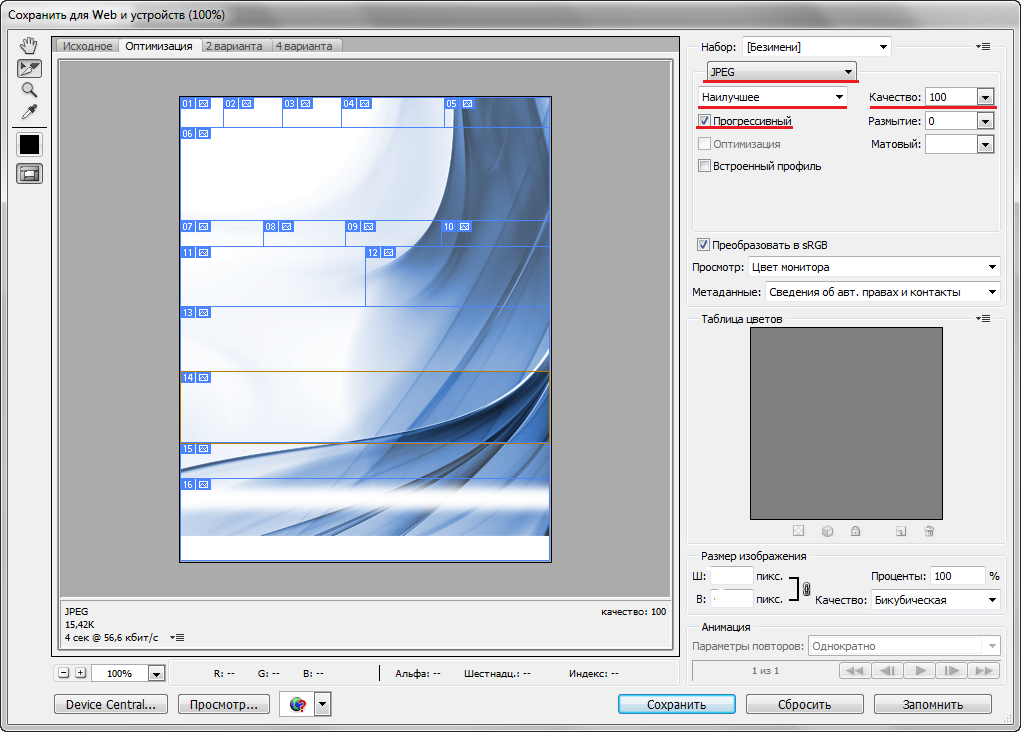This screenshot has width=1021, height=732.
Task: Open the optimize panel flyout menu icon
Action: (x=983, y=47)
